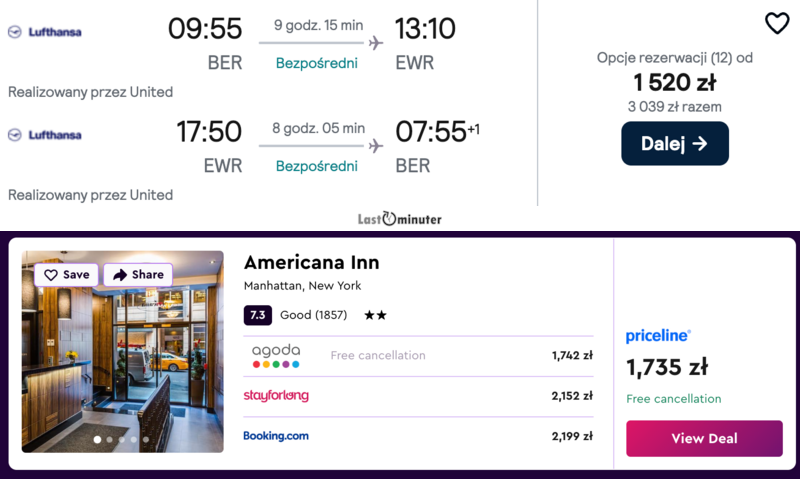800x479 pixels.
Task: Save Americana Inn with the heart Save button
Action: point(66,274)
